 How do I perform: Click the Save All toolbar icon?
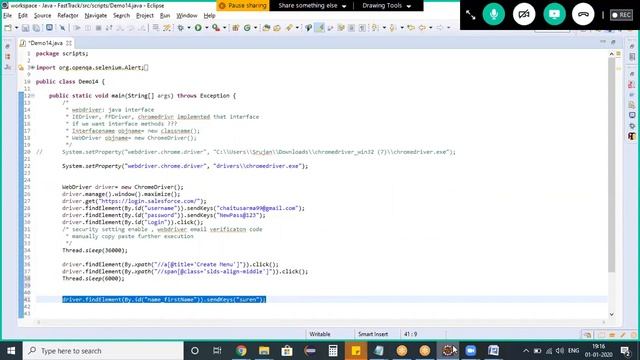(36, 28)
